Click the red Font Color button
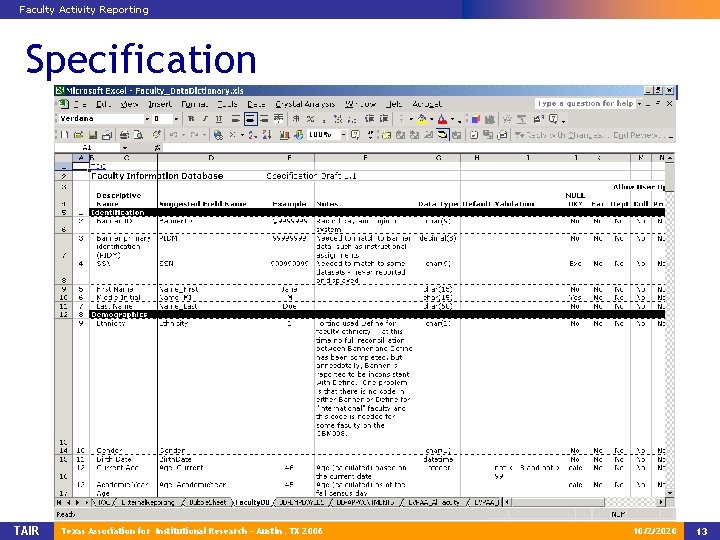The image size is (720, 540). [442, 119]
